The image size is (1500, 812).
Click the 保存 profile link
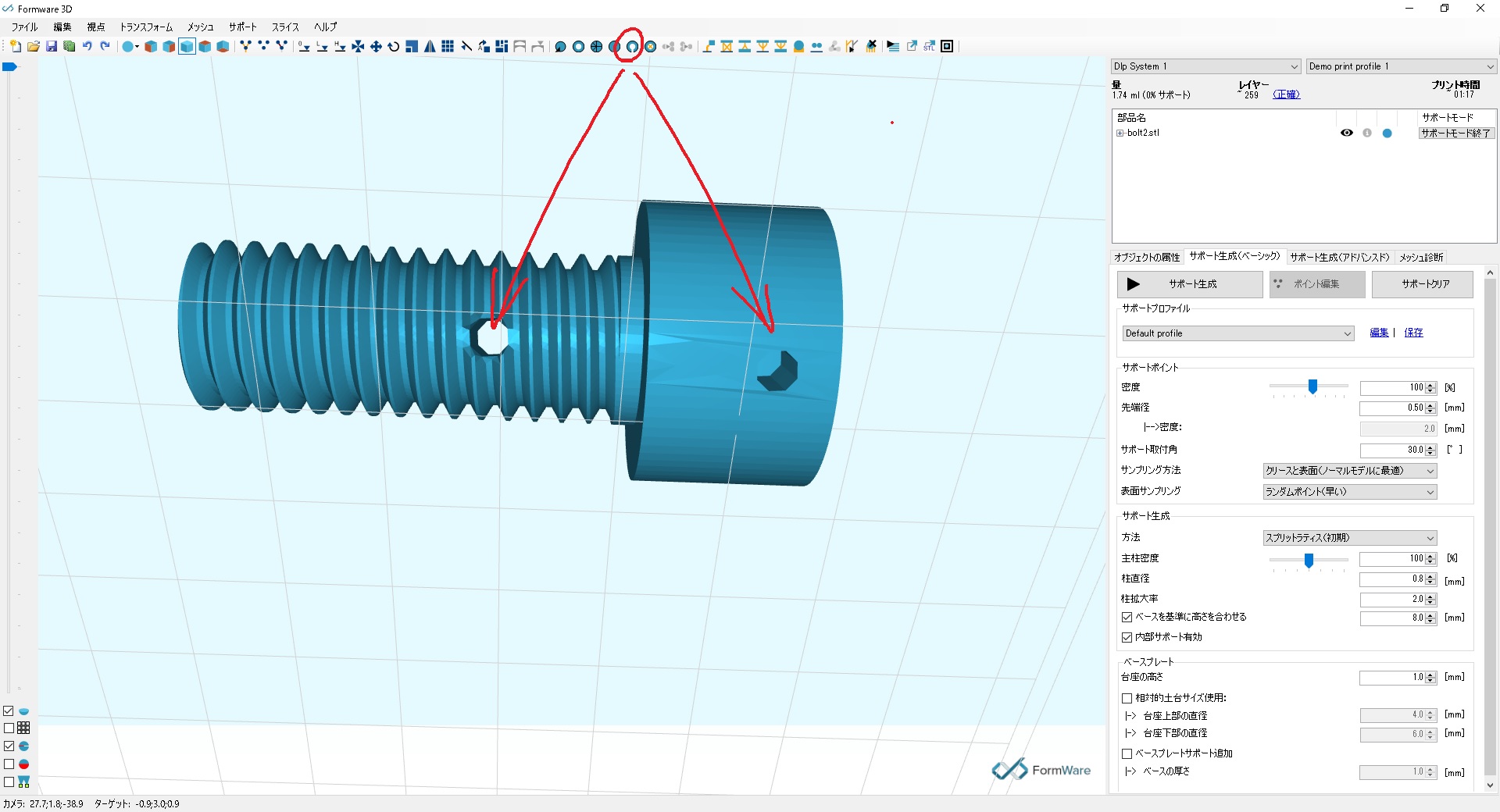click(1413, 333)
